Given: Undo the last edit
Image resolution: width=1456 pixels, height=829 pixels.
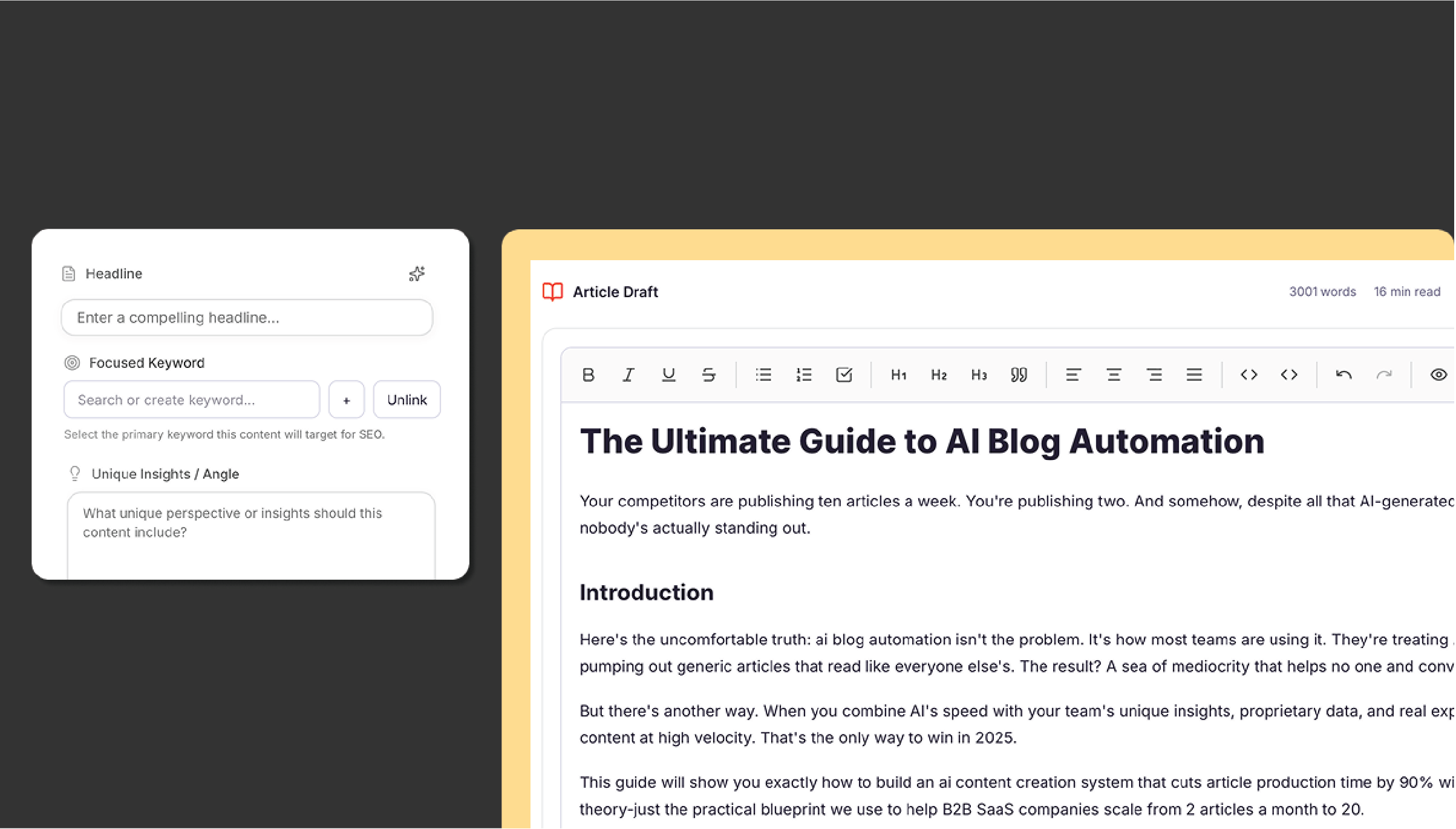Looking at the screenshot, I should click(1343, 375).
